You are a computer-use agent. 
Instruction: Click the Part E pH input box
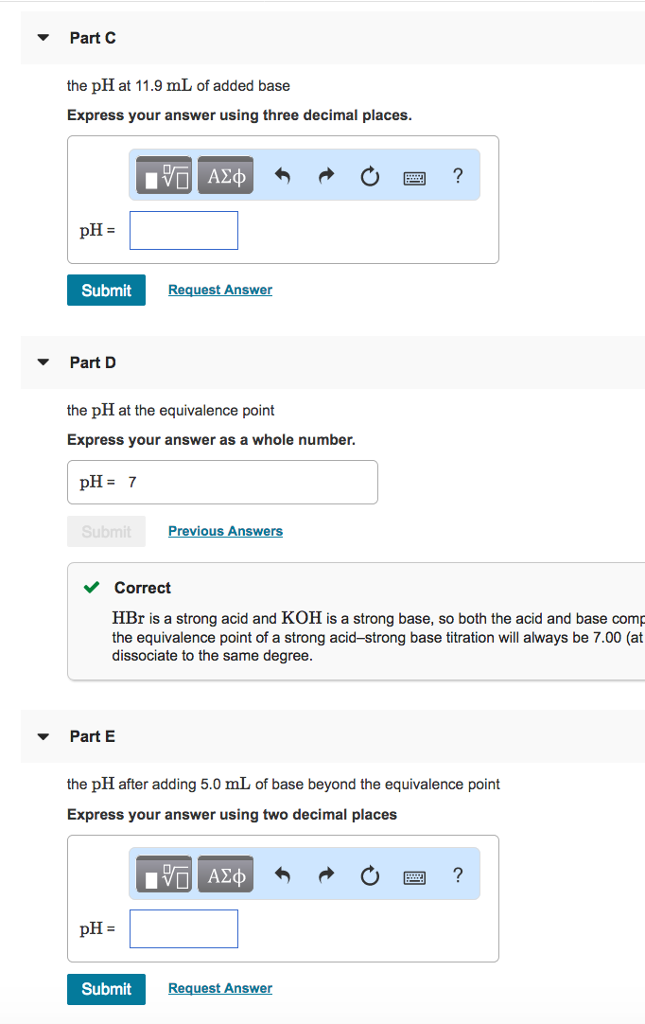[184, 928]
